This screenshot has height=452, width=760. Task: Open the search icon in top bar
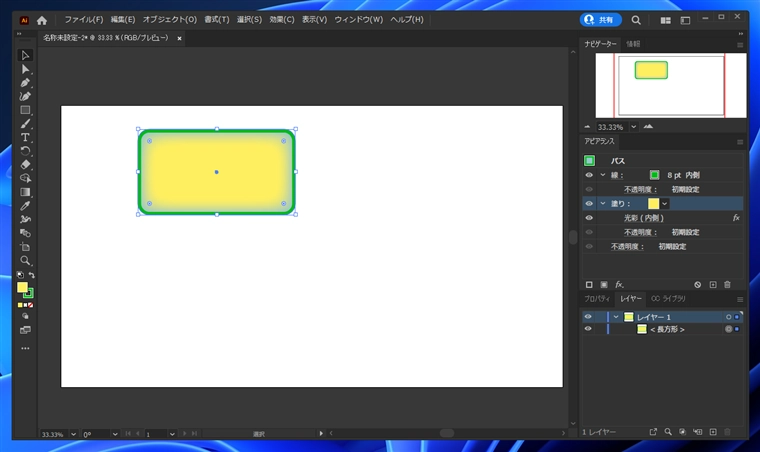(x=636, y=20)
